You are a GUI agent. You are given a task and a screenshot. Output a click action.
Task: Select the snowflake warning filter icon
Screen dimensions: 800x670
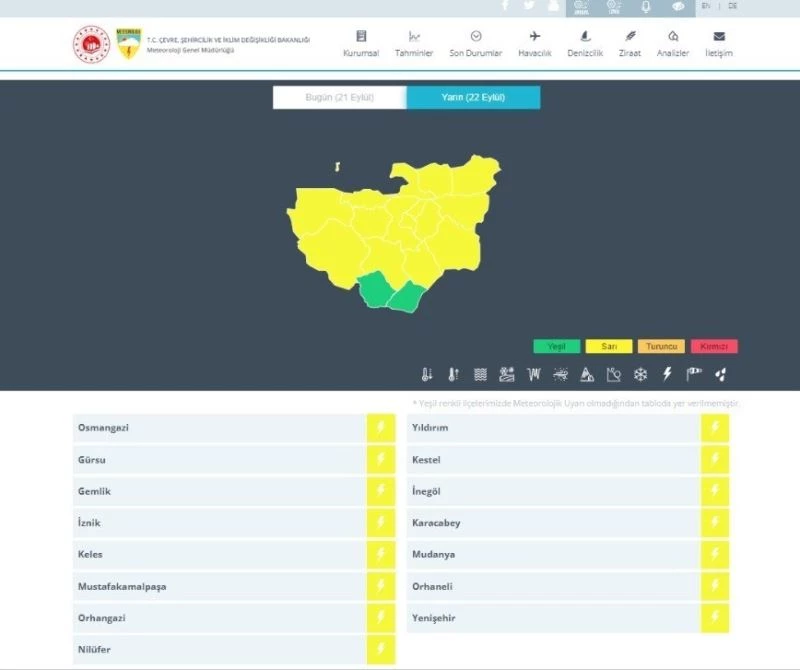[641, 375]
